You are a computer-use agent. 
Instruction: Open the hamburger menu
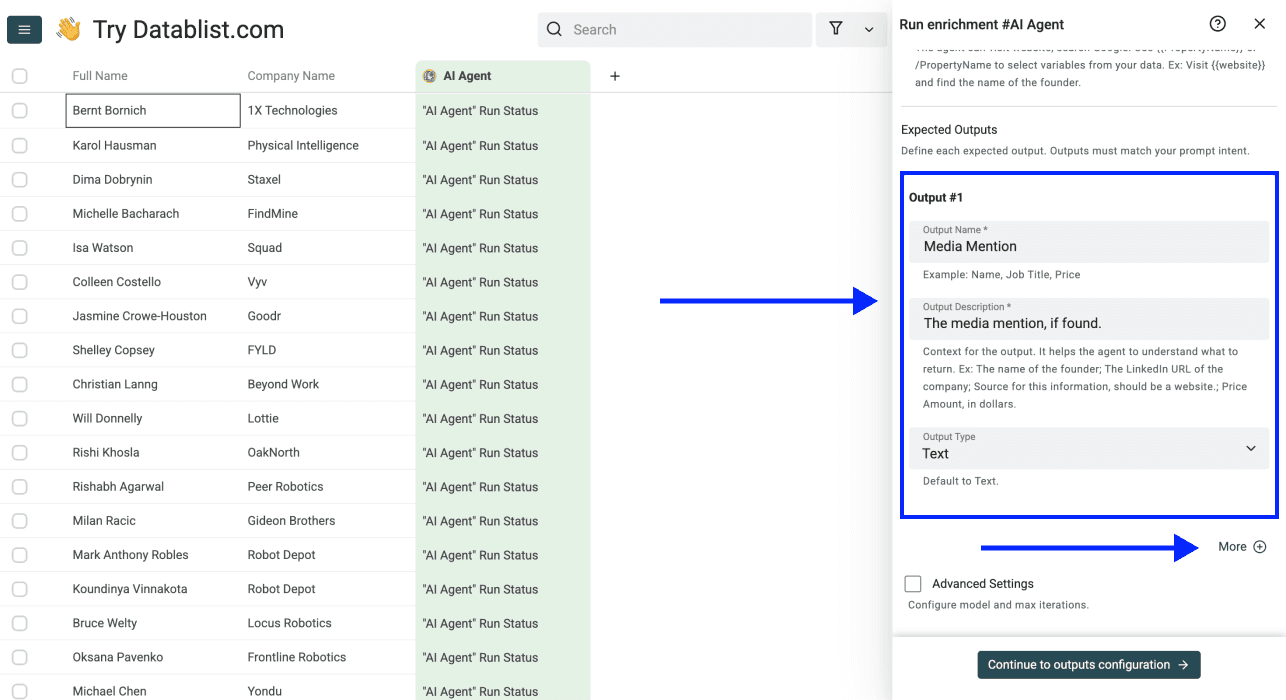(x=24, y=29)
